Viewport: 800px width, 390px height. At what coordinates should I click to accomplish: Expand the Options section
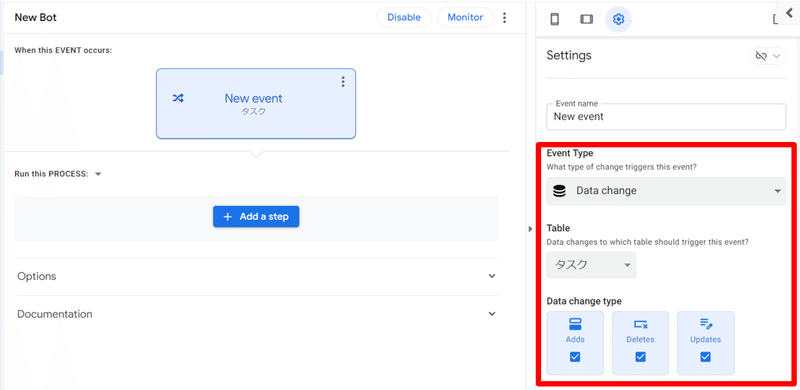tap(256, 276)
